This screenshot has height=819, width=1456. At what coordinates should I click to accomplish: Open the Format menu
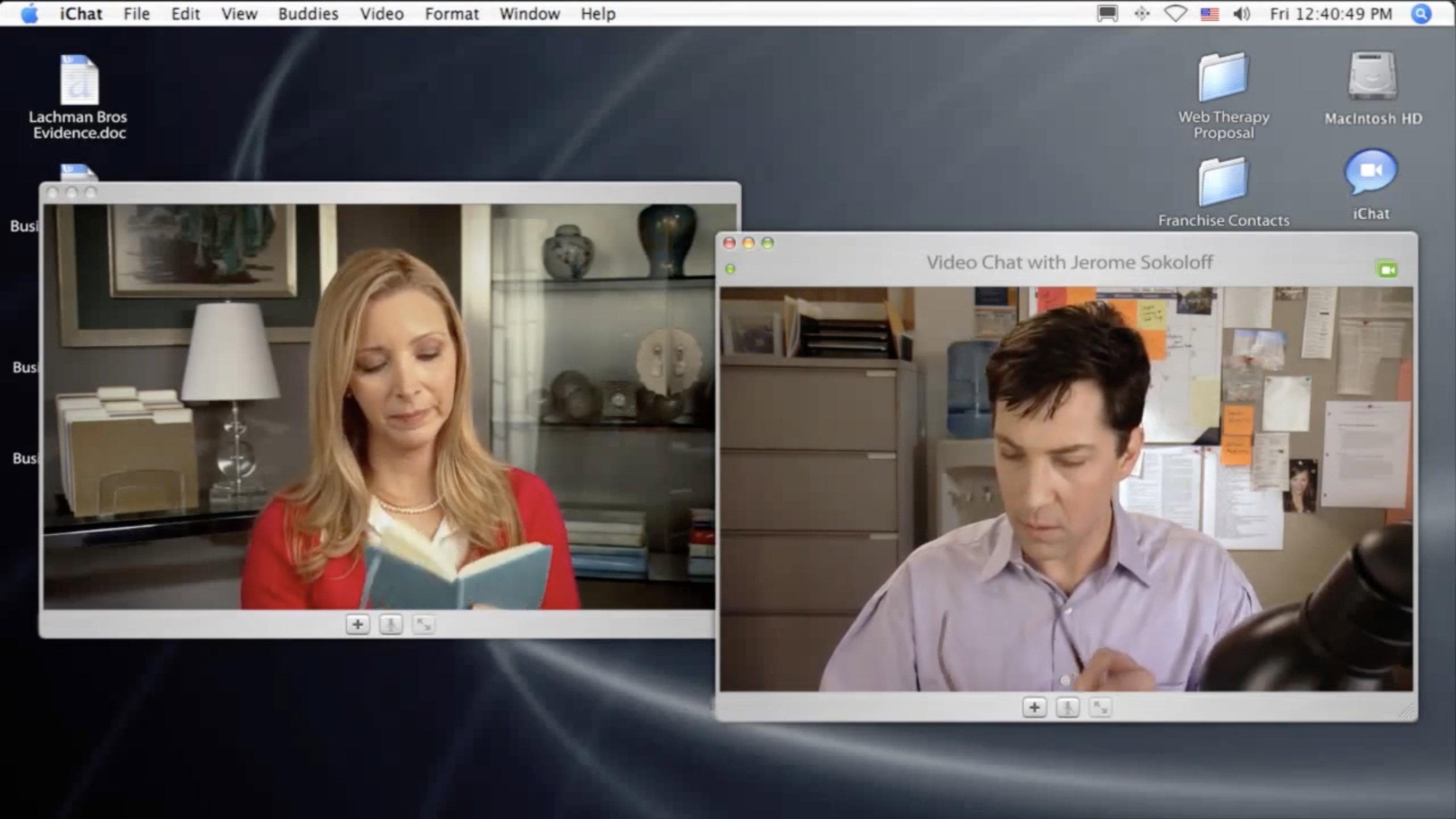pos(452,13)
